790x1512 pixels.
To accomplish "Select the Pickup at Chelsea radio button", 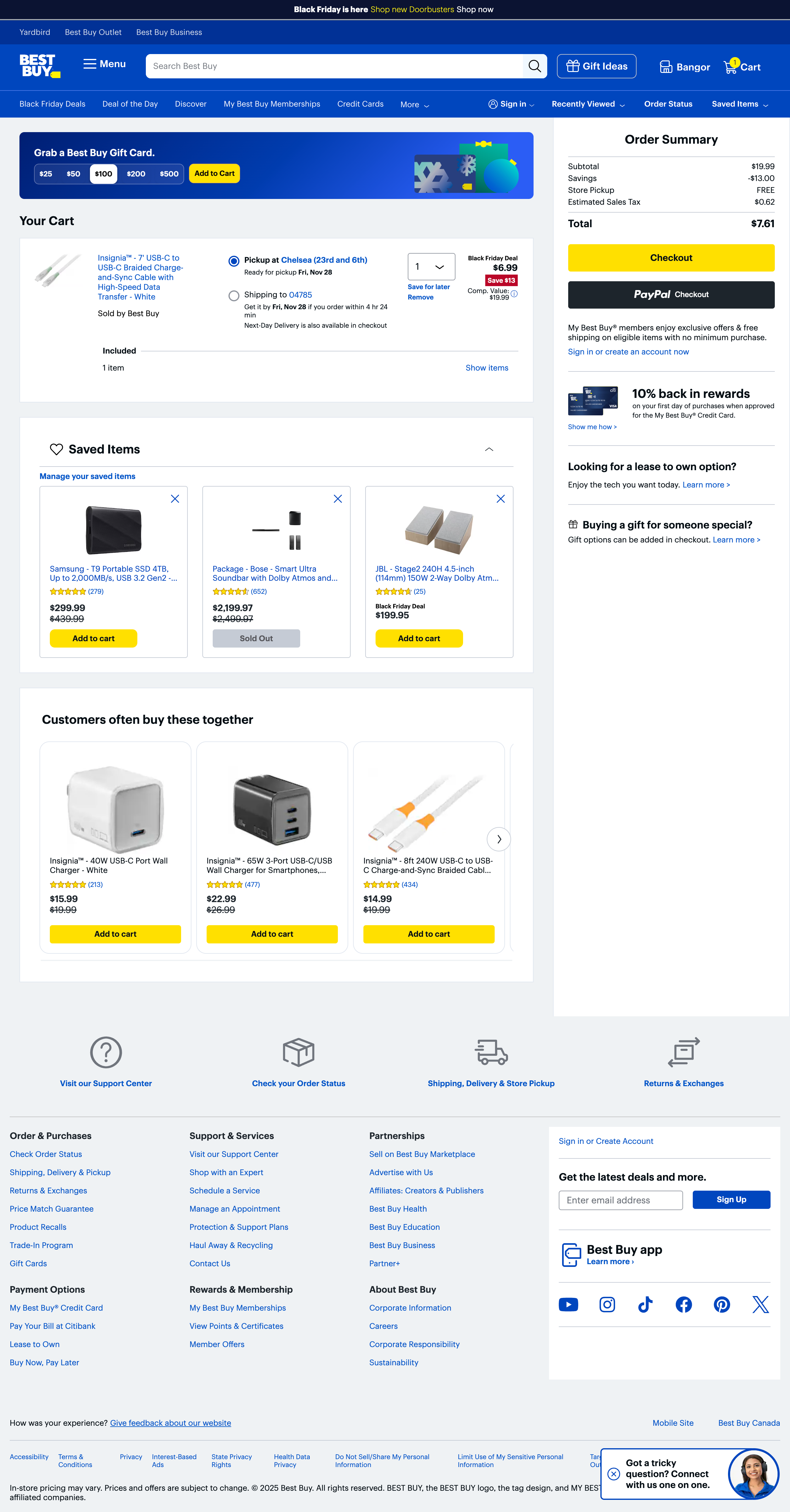I will (233, 261).
